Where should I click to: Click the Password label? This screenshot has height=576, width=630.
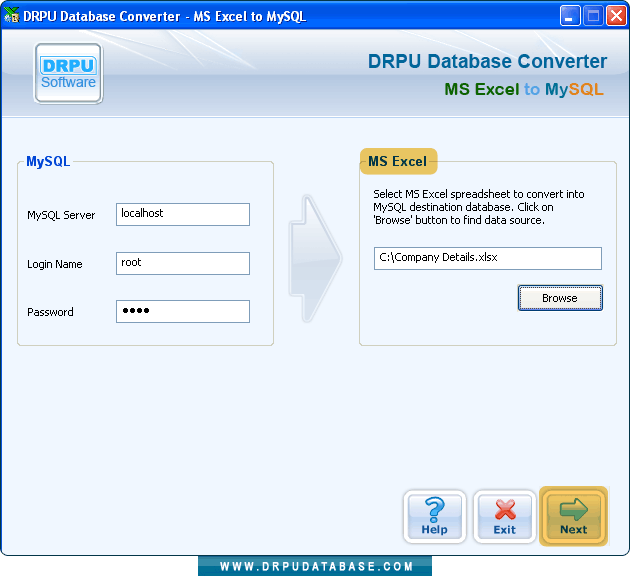50,312
